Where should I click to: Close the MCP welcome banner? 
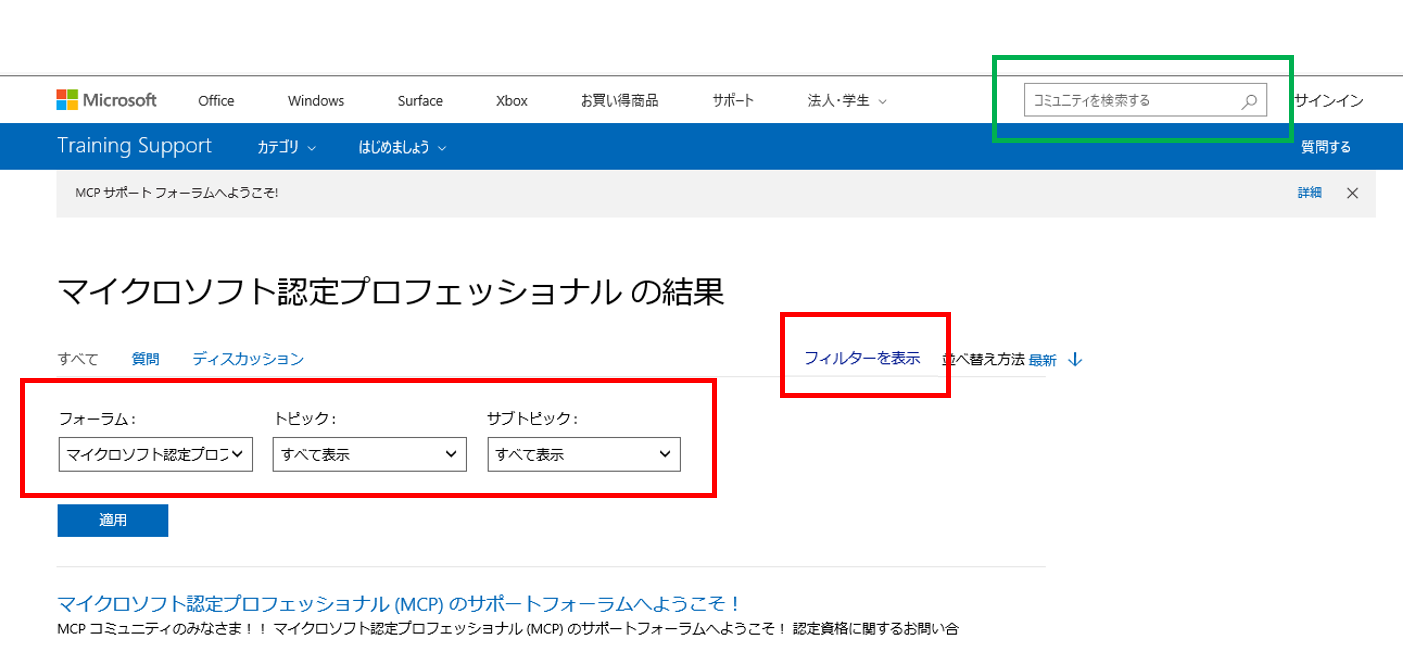1352,193
